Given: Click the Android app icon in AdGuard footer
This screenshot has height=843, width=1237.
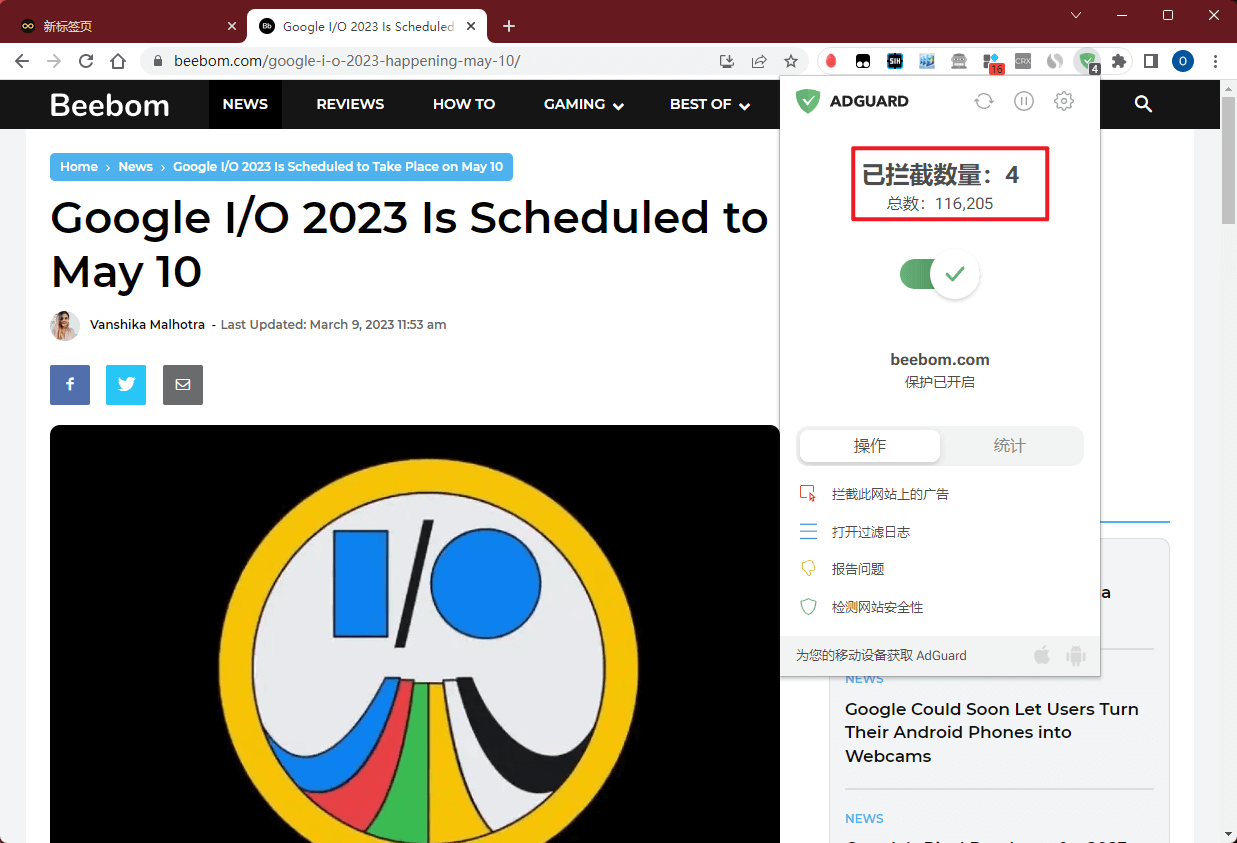Looking at the screenshot, I should [1076, 656].
